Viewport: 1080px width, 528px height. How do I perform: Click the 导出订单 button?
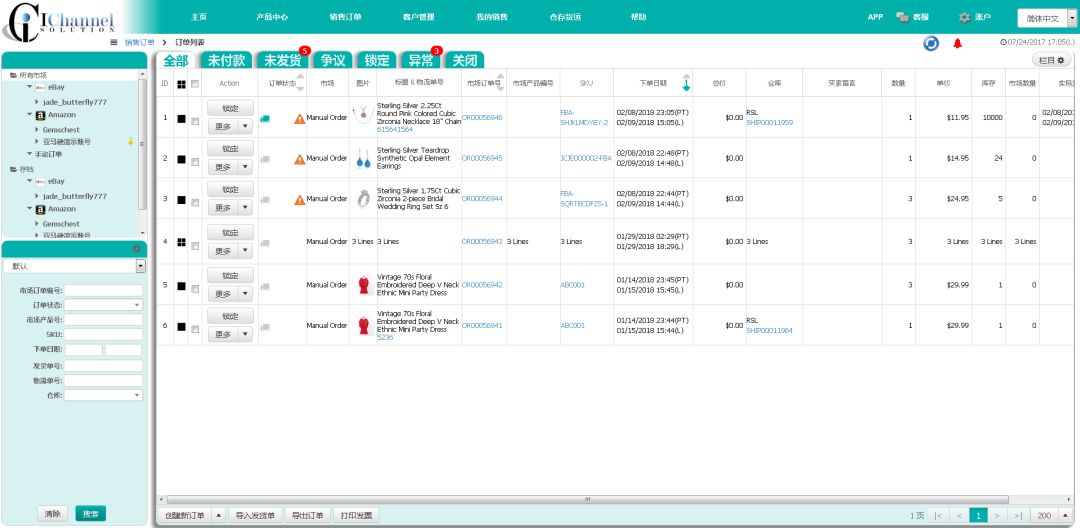pos(307,515)
